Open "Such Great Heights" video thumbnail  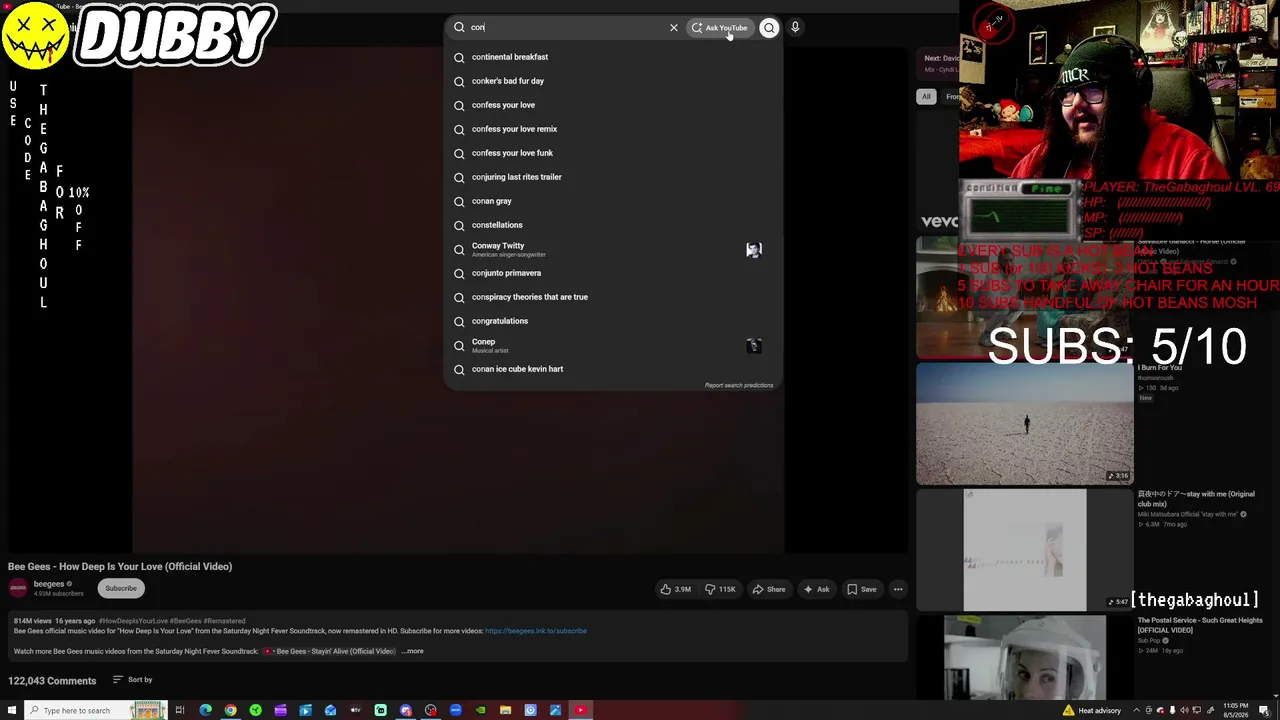[1025, 657]
